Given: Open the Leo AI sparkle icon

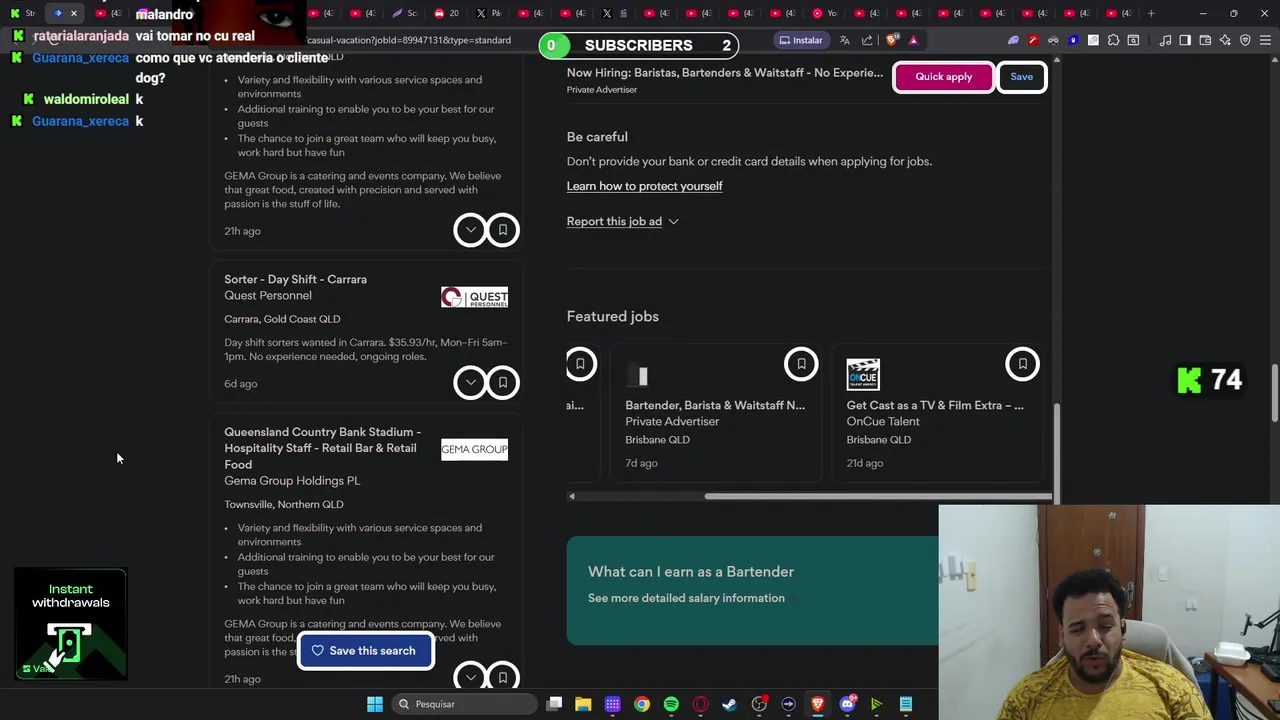Looking at the screenshot, I should click(1225, 40).
